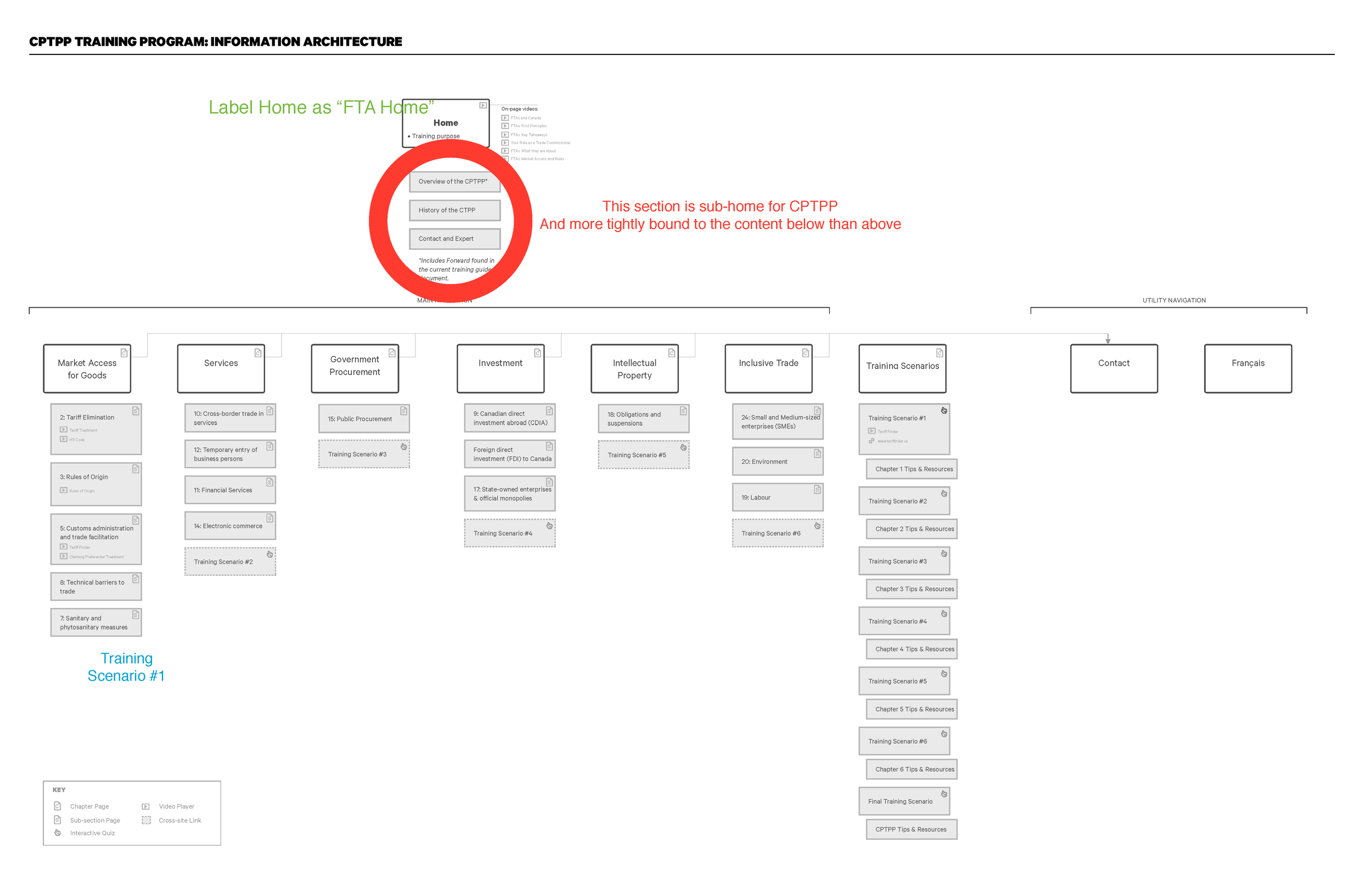Play the "FTAs: Key Takeaways" video
This screenshot has width=1372, height=886.
pyautogui.click(x=505, y=134)
